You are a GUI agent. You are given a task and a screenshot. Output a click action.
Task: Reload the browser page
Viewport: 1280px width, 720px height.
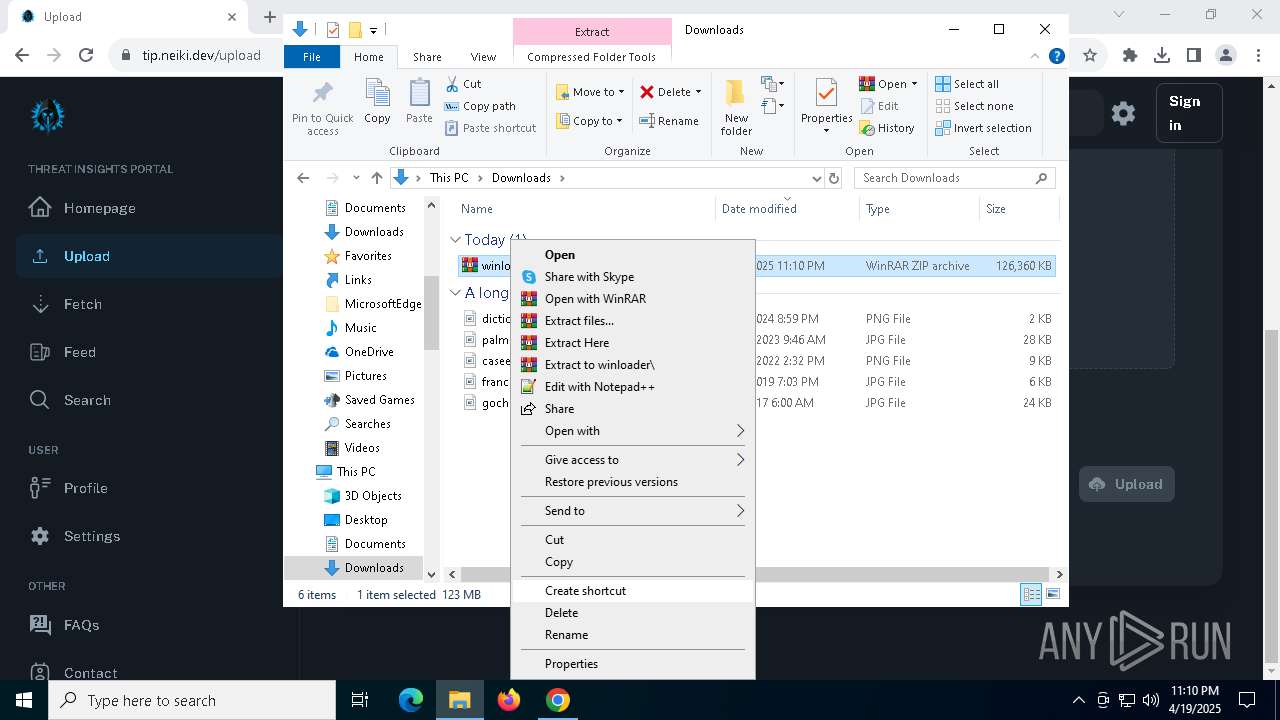coord(86,55)
